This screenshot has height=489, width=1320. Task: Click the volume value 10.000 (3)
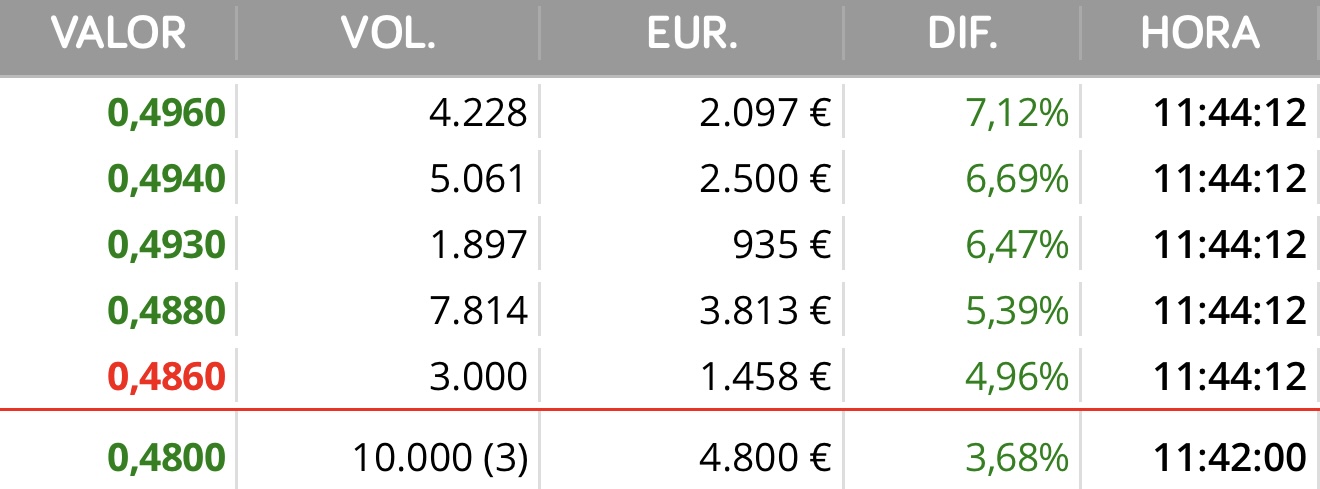coord(440,458)
